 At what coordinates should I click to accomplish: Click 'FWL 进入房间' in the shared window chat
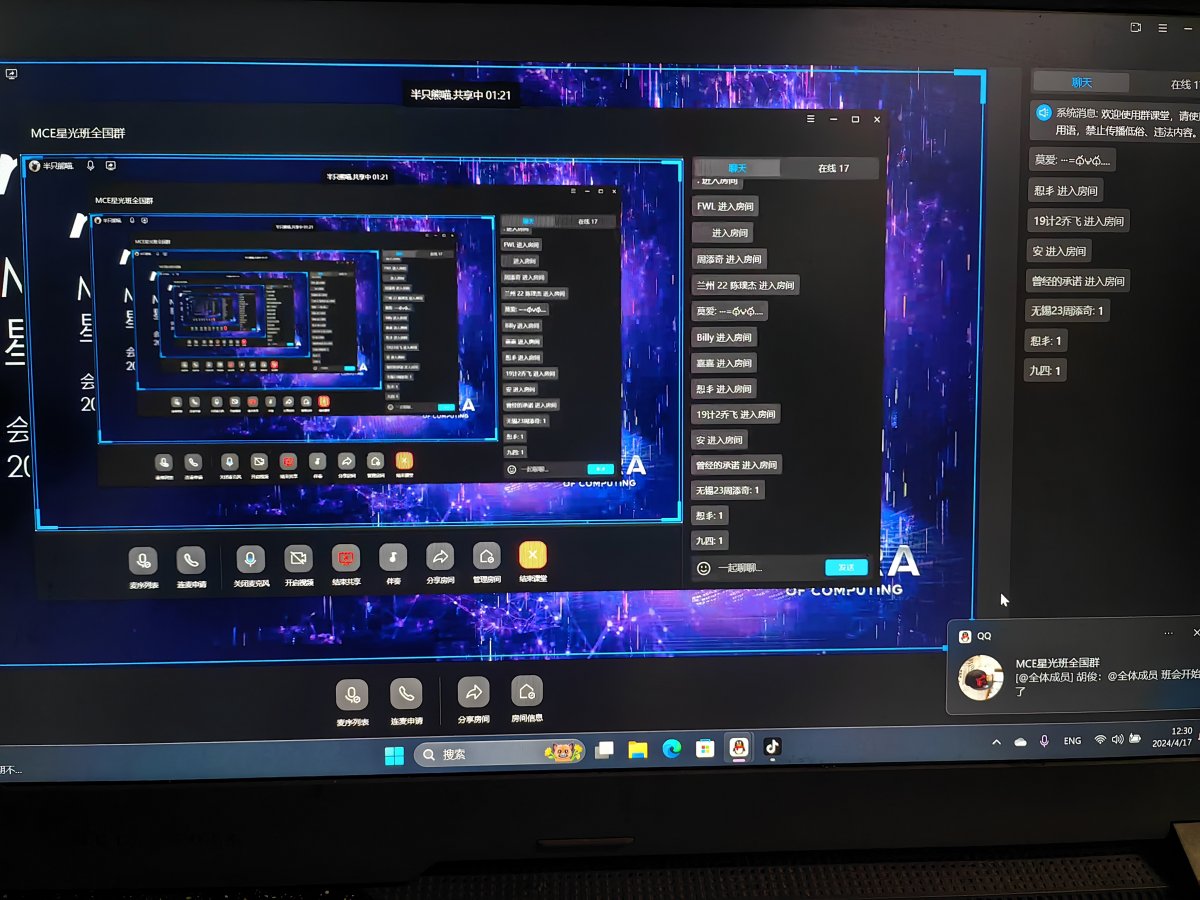click(726, 207)
